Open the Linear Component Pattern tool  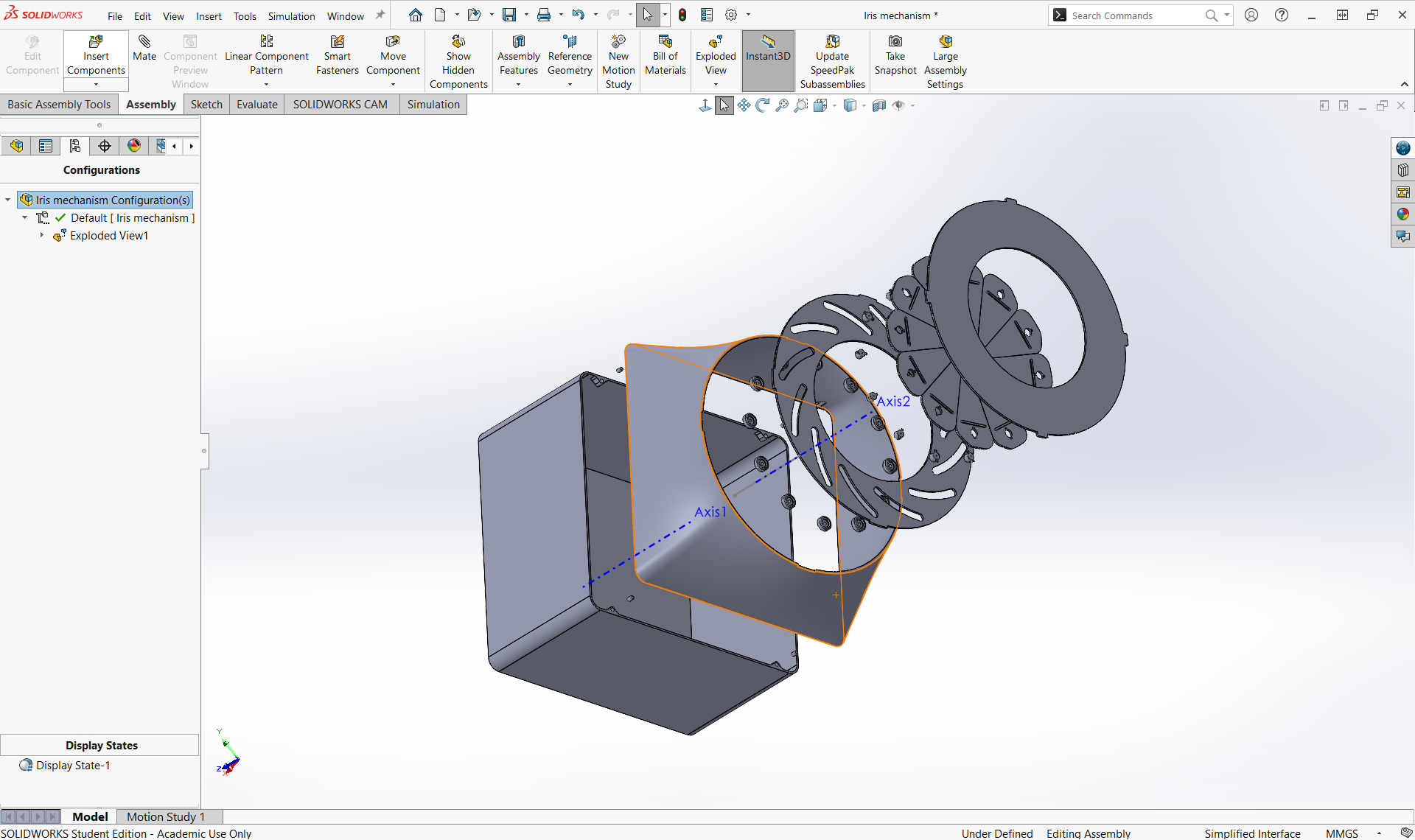click(x=267, y=55)
